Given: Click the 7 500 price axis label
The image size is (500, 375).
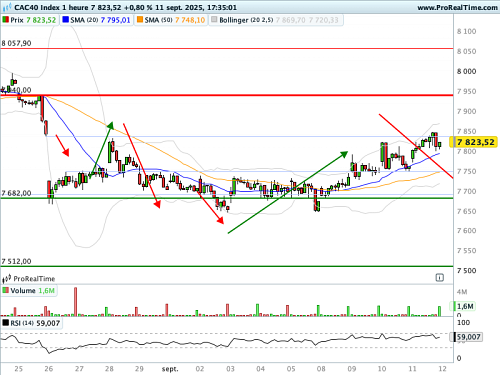Looking at the screenshot, I should point(466,271).
